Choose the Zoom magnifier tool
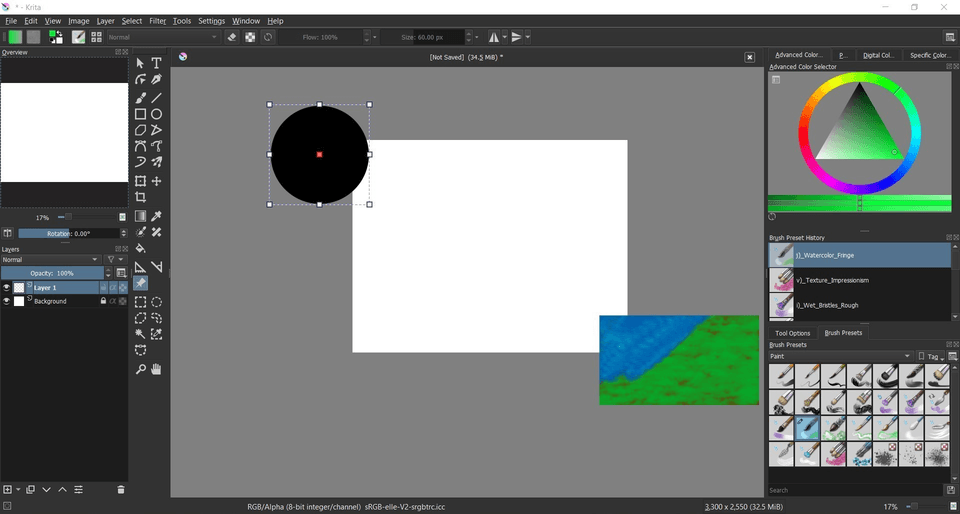Image resolution: width=960 pixels, height=514 pixels. [x=141, y=369]
